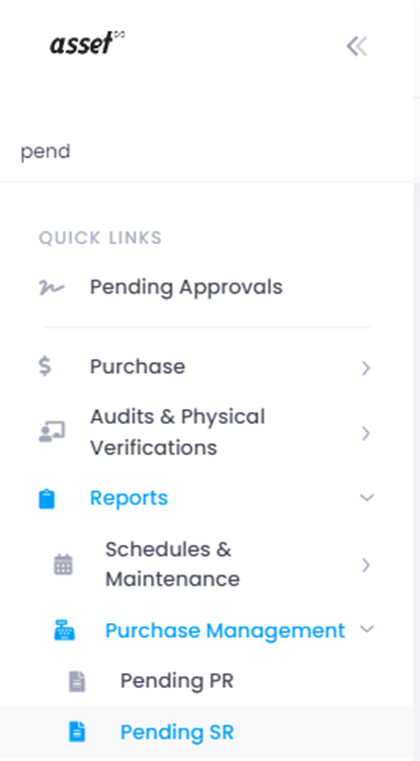Click the Reports clipboard icon
The image size is (420, 761).
click(47, 499)
